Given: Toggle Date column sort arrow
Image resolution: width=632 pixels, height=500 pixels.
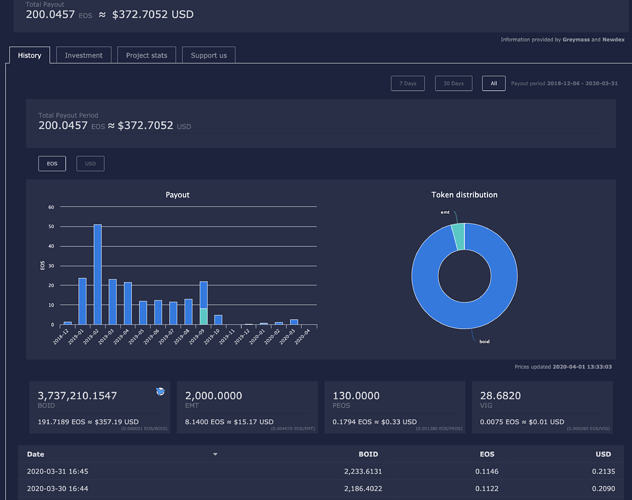Looking at the screenshot, I should click(x=215, y=454).
